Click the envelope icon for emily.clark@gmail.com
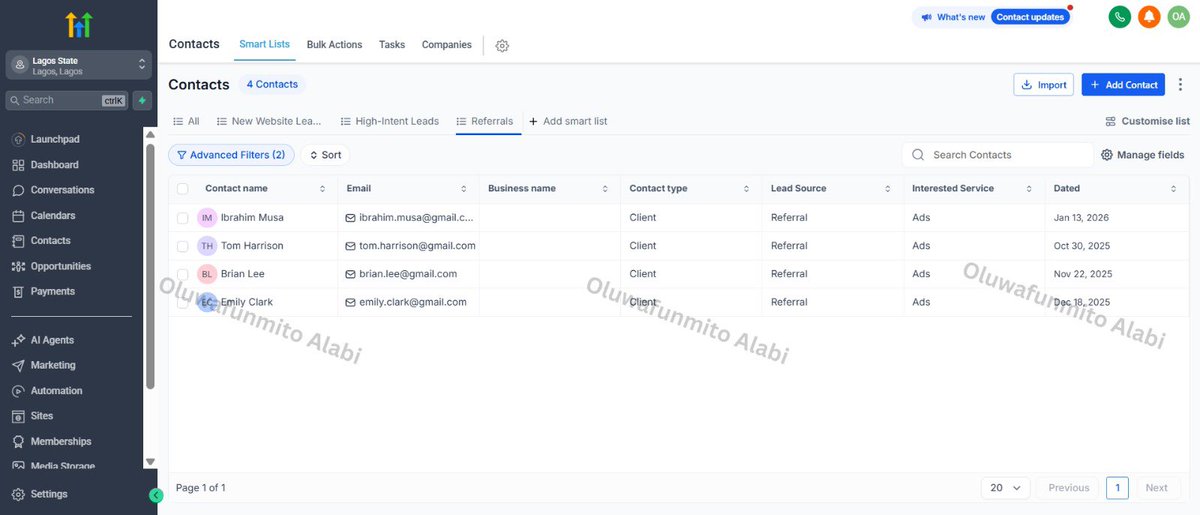The height and width of the screenshot is (515, 1200). coord(351,302)
